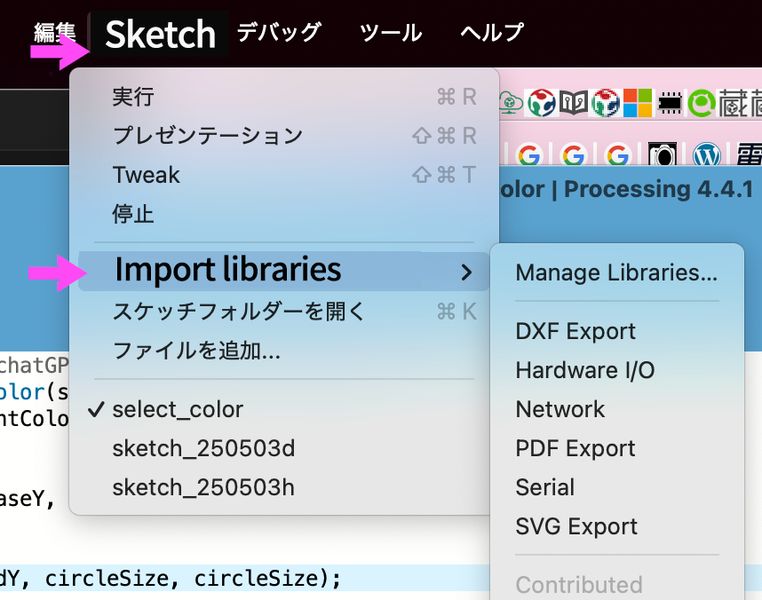
Task: Import the DXF Export library
Action: 617,331
